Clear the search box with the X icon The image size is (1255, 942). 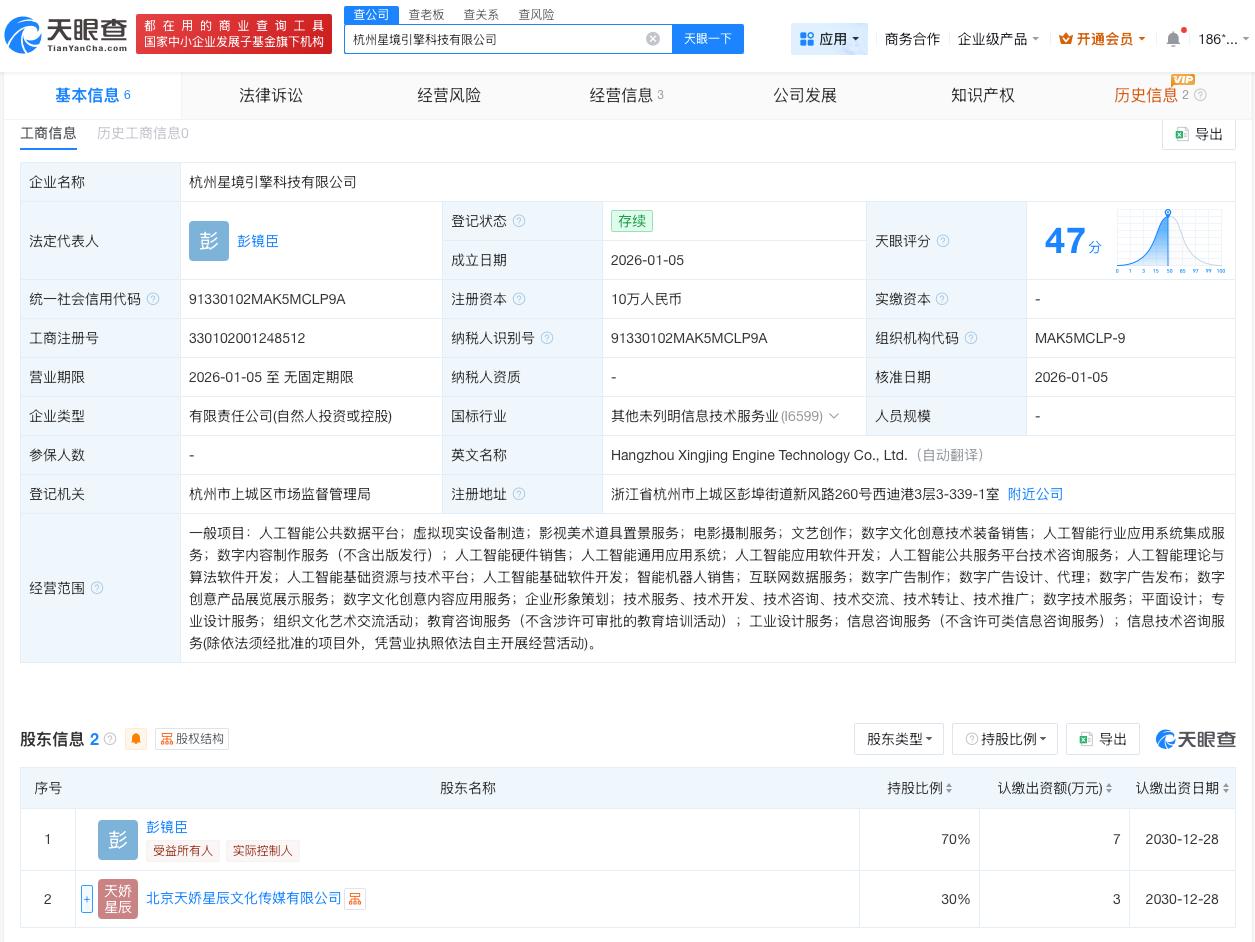653,39
